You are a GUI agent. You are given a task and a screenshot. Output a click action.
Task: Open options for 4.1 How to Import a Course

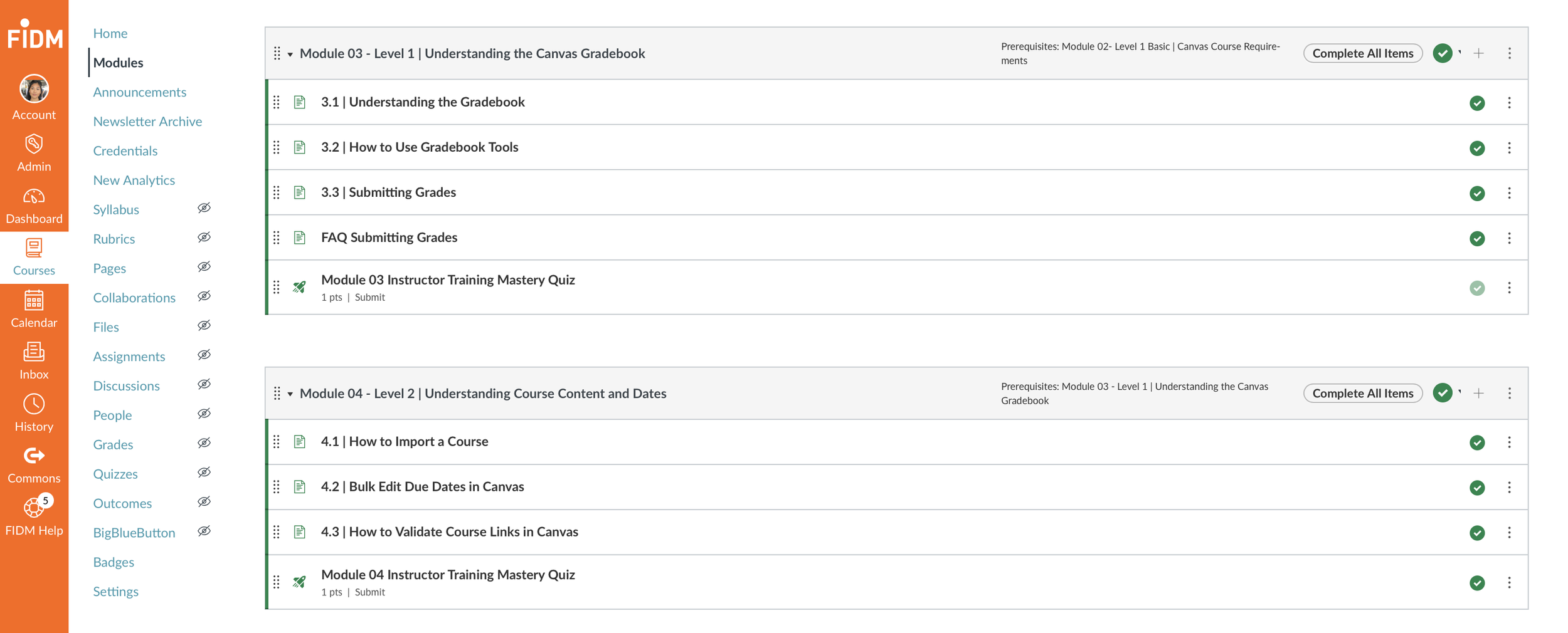[1509, 442]
